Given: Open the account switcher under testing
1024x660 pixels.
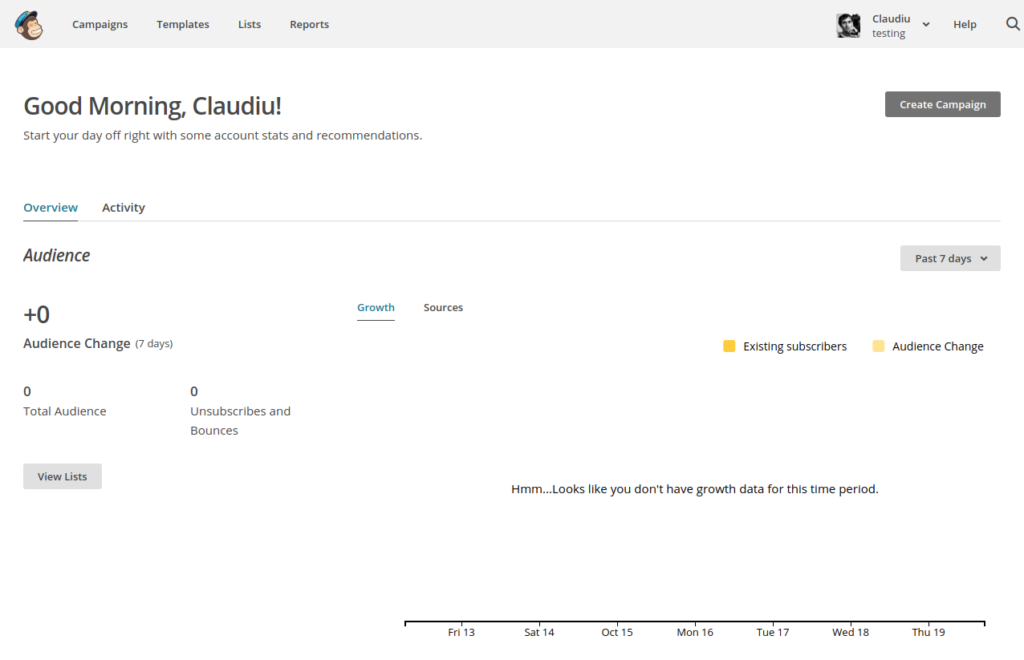Looking at the screenshot, I should click(888, 33).
